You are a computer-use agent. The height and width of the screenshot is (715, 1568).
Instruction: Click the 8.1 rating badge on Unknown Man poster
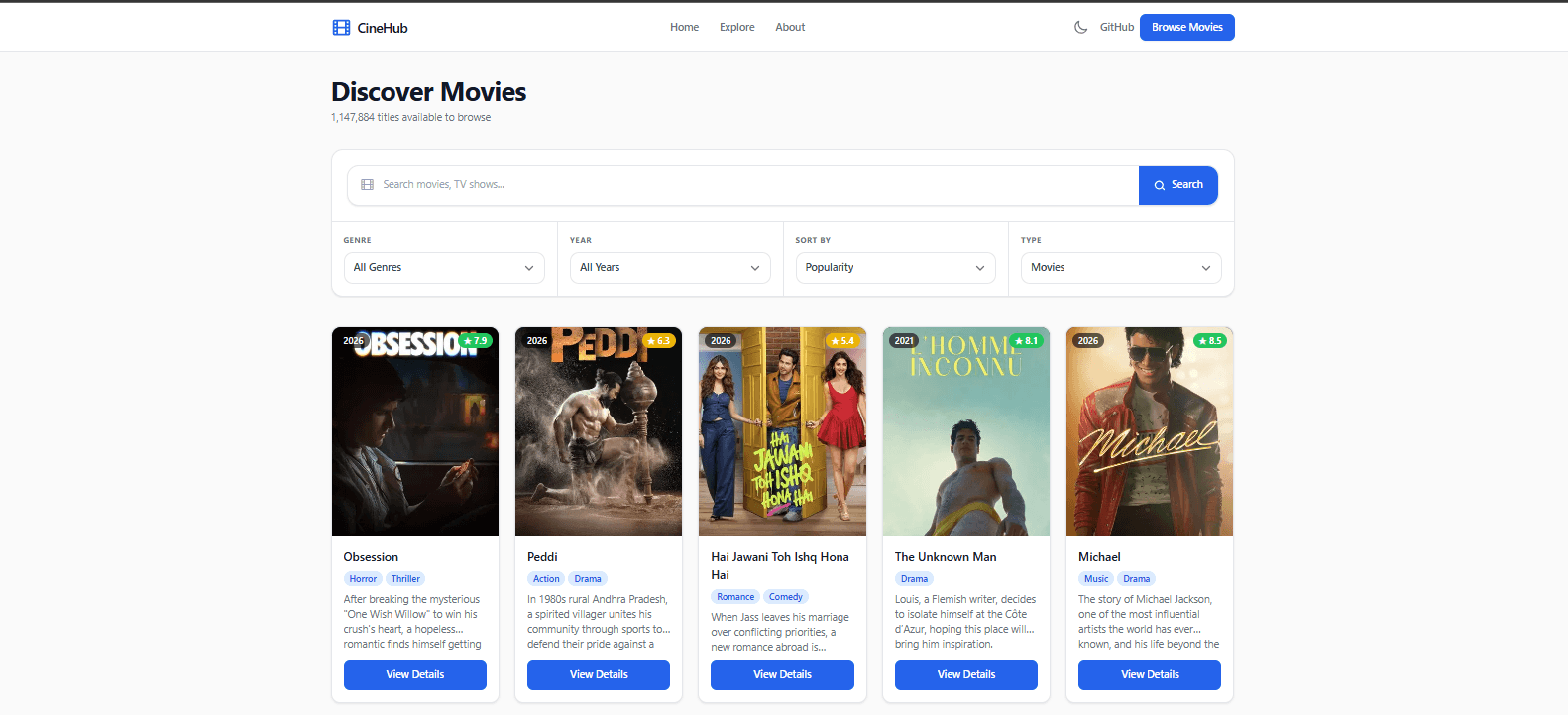coord(1027,341)
